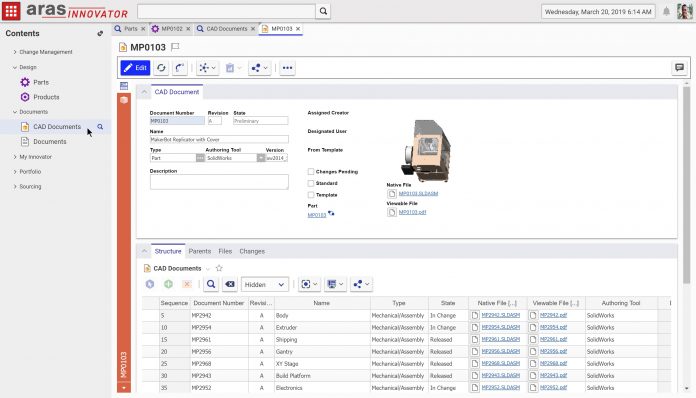Switch to the Changes relationship tab
The width and height of the screenshot is (696, 398).
click(x=252, y=251)
